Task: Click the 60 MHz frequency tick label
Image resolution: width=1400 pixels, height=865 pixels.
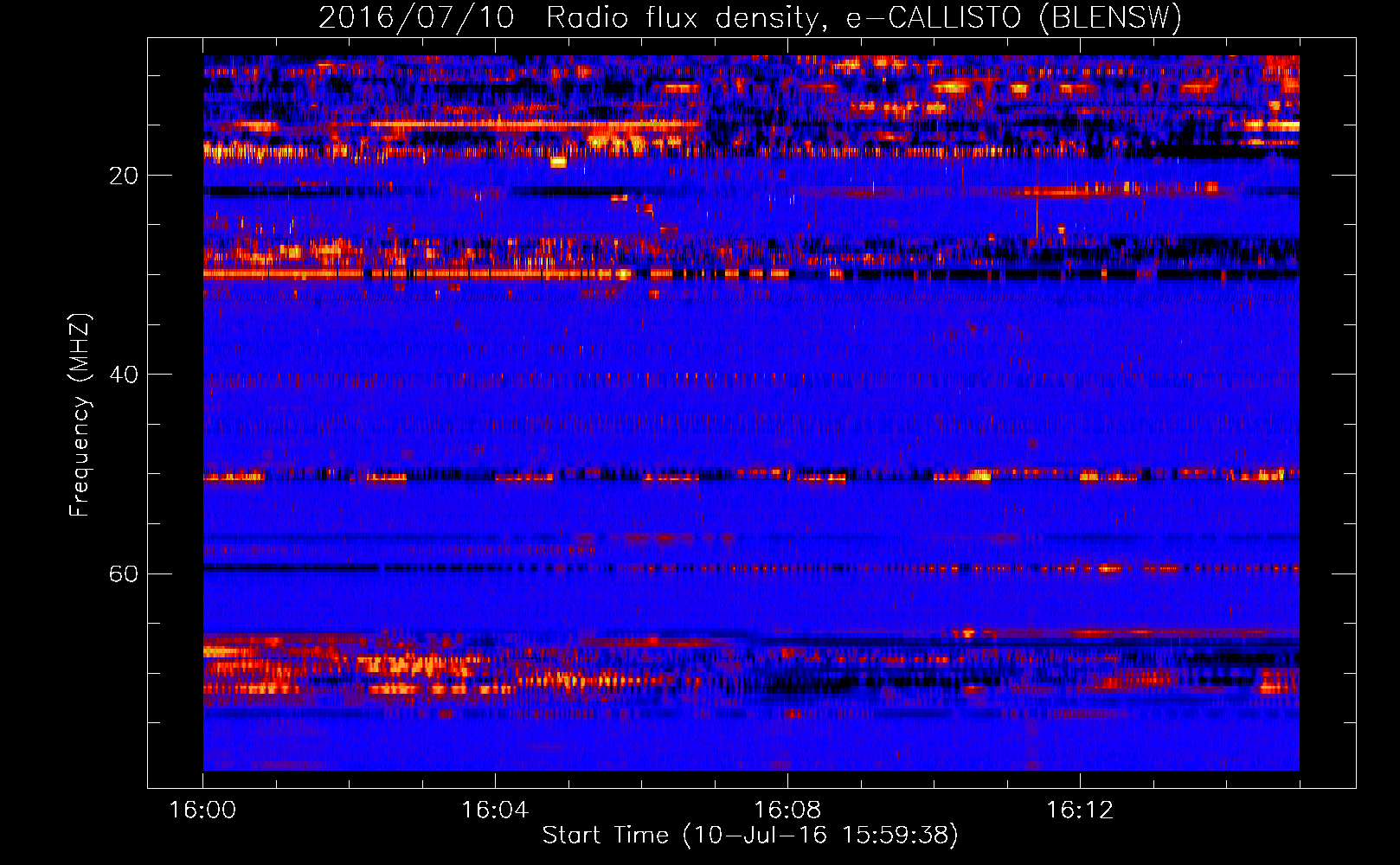Action: tap(123, 573)
